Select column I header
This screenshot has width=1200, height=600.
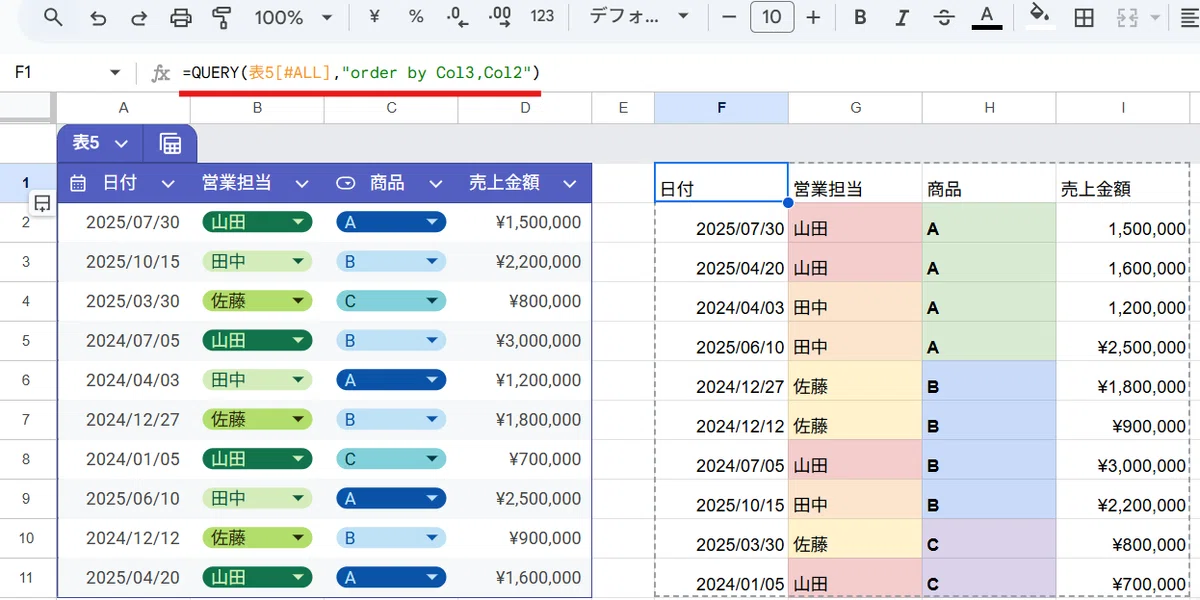[x=1123, y=108]
